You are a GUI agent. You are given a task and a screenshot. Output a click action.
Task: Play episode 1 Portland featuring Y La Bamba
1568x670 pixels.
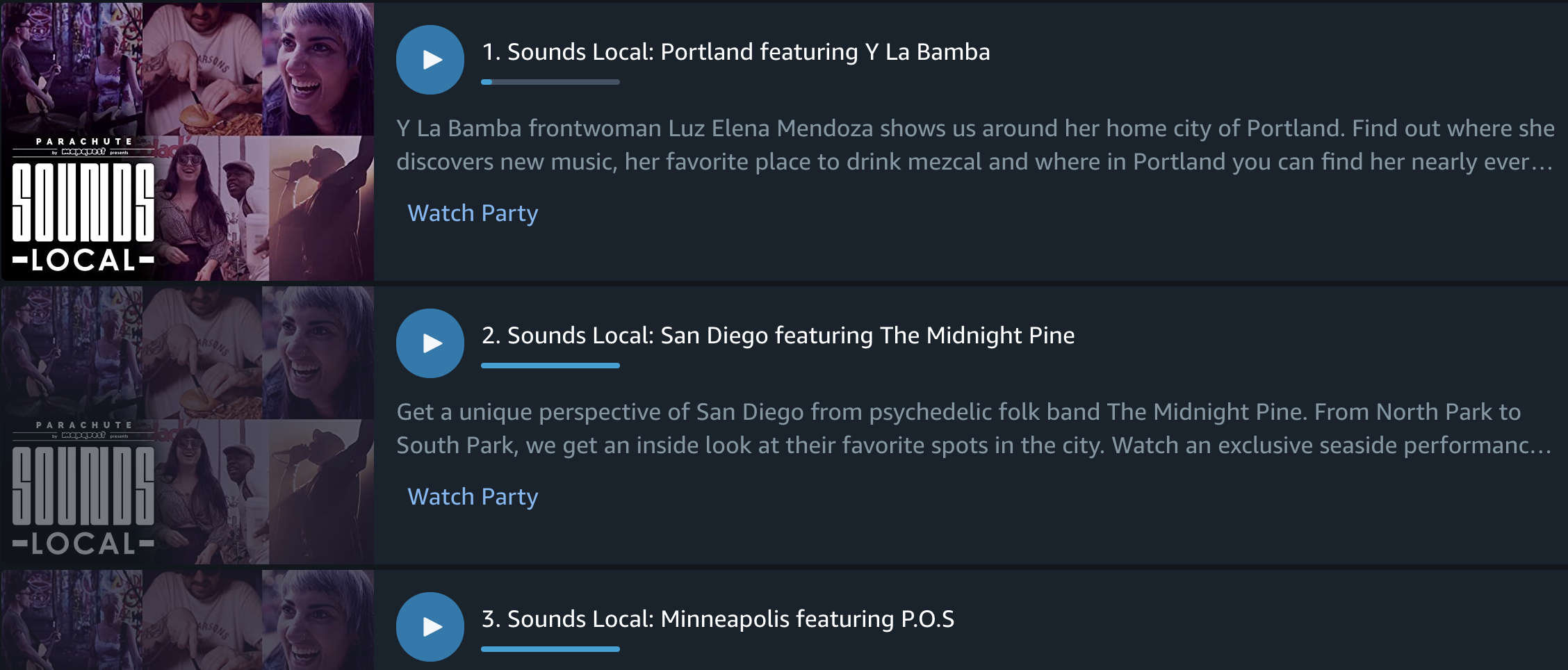[x=430, y=60]
